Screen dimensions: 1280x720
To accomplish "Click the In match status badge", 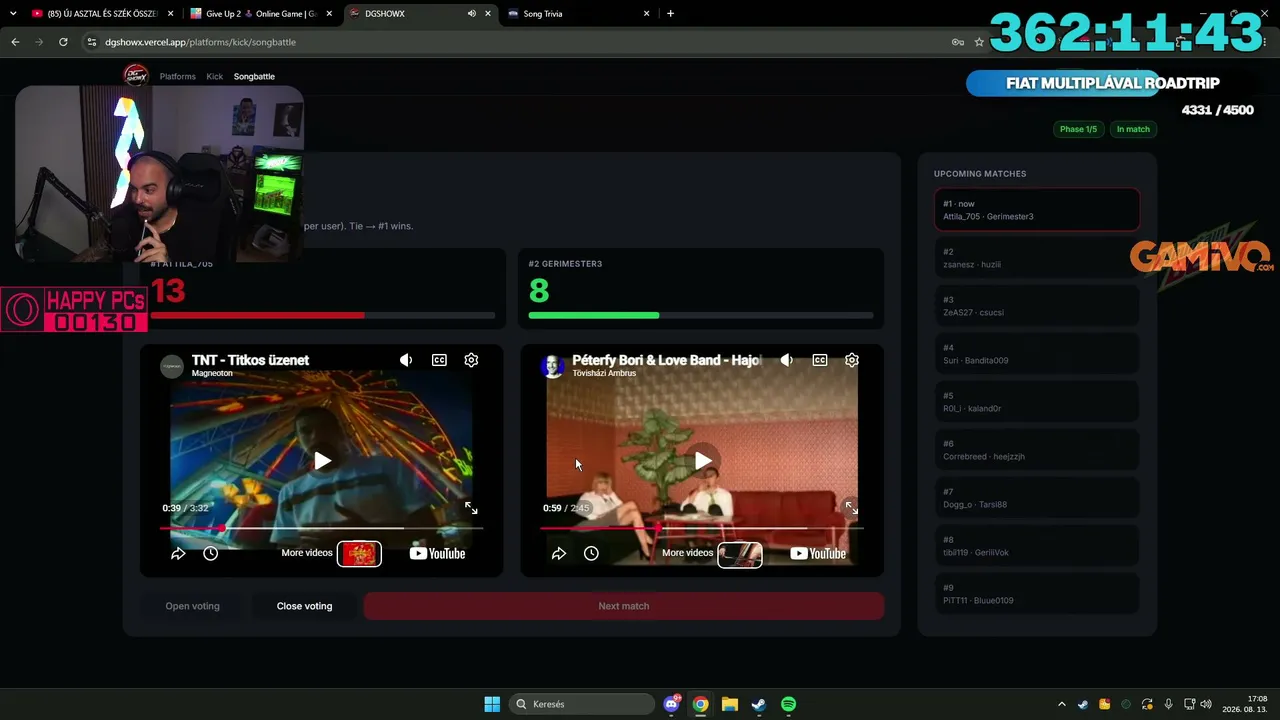I will click(x=1133, y=129).
